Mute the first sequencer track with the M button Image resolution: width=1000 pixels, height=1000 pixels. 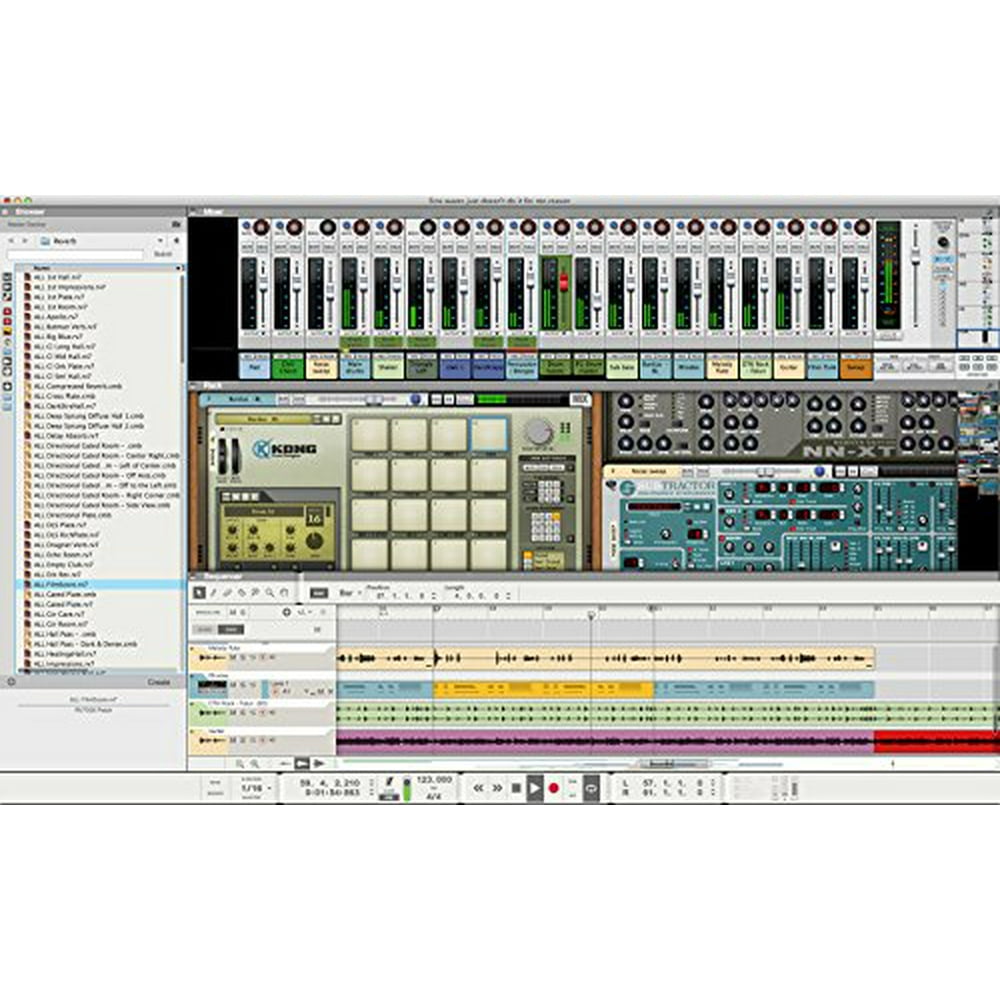click(231, 657)
